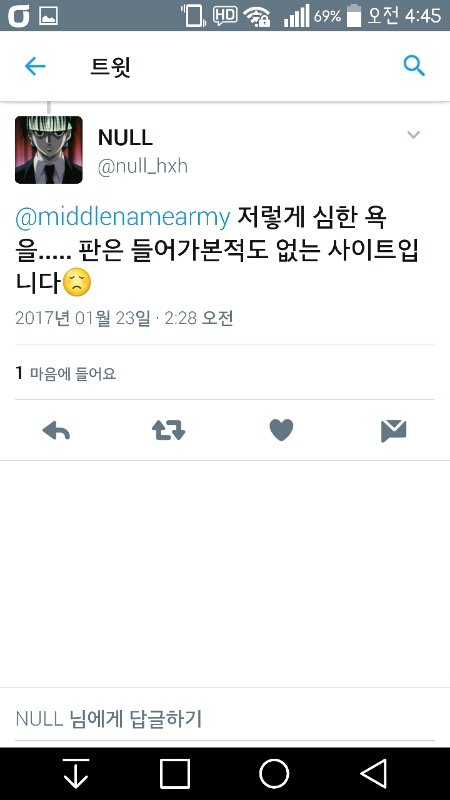450x800 pixels.
Task: Open NULL's profile picture
Action: coord(49,150)
